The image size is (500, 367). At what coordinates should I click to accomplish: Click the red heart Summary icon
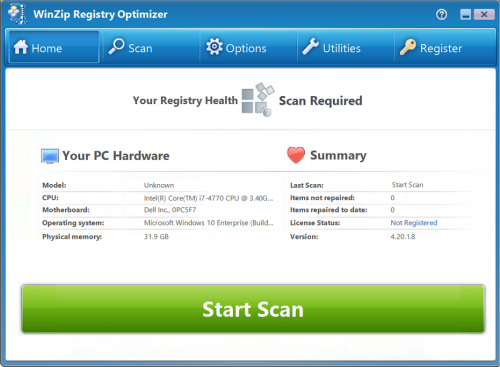[x=296, y=155]
